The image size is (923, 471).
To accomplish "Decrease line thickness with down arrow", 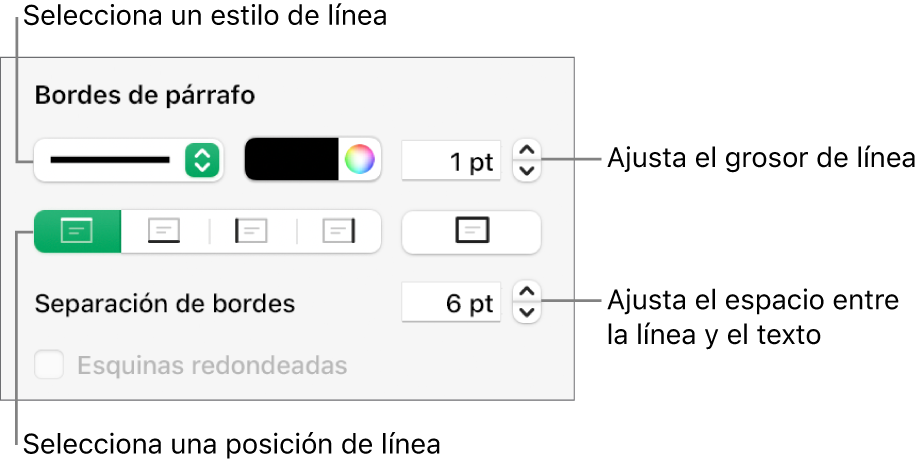I will point(527,169).
